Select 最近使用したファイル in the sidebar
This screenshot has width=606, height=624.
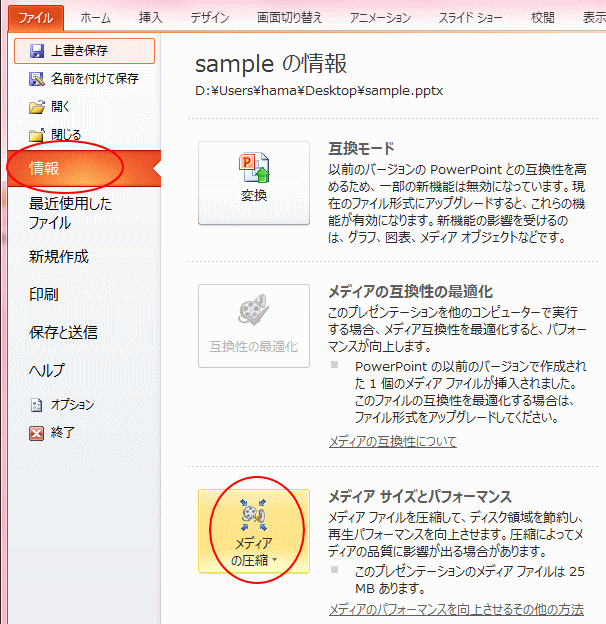coord(70,213)
